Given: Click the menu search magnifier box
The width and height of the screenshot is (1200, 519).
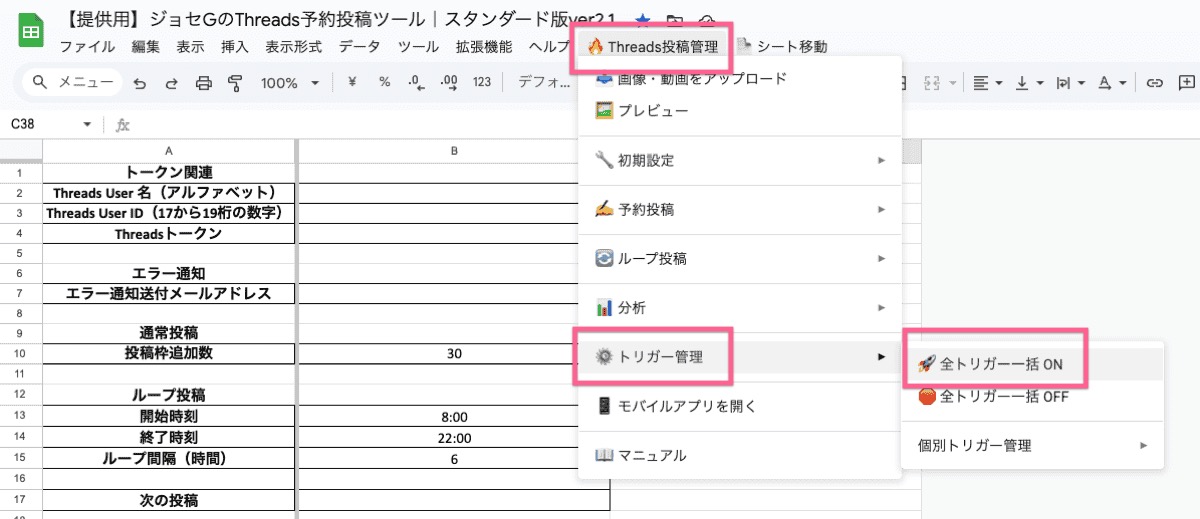Looking at the screenshot, I should [70, 83].
